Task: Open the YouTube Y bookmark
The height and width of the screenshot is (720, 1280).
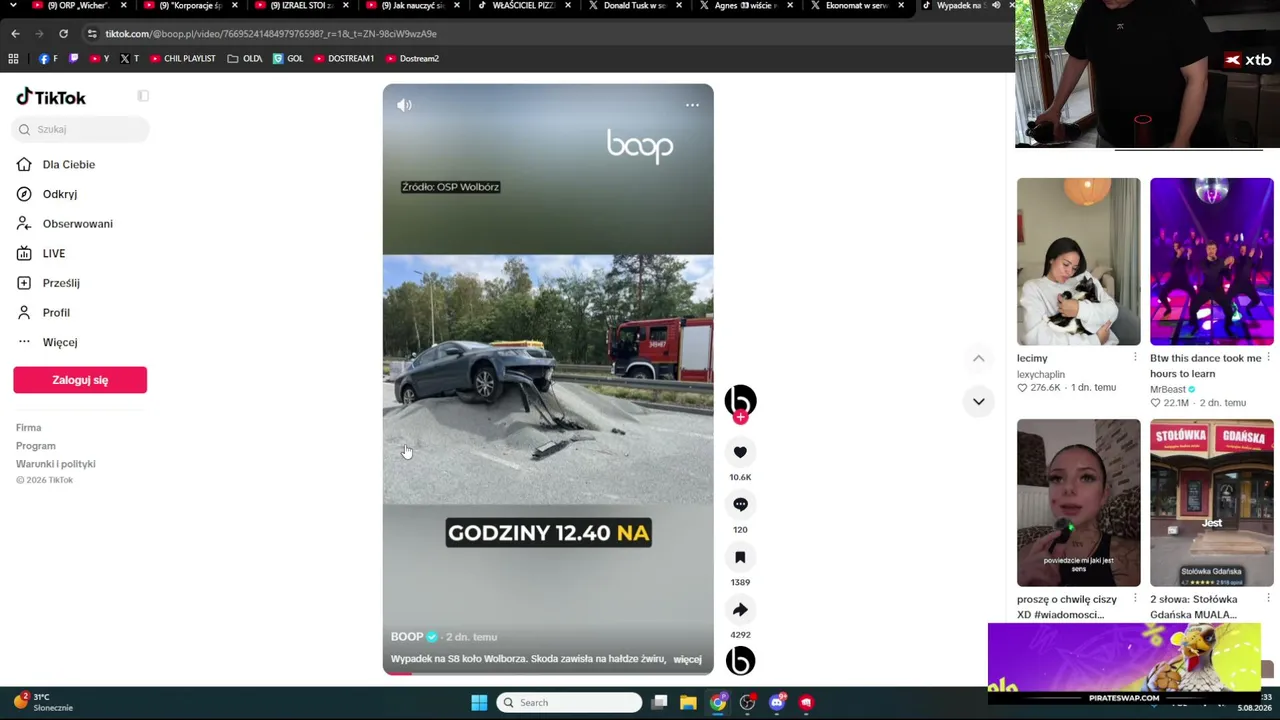Action: pos(100,59)
